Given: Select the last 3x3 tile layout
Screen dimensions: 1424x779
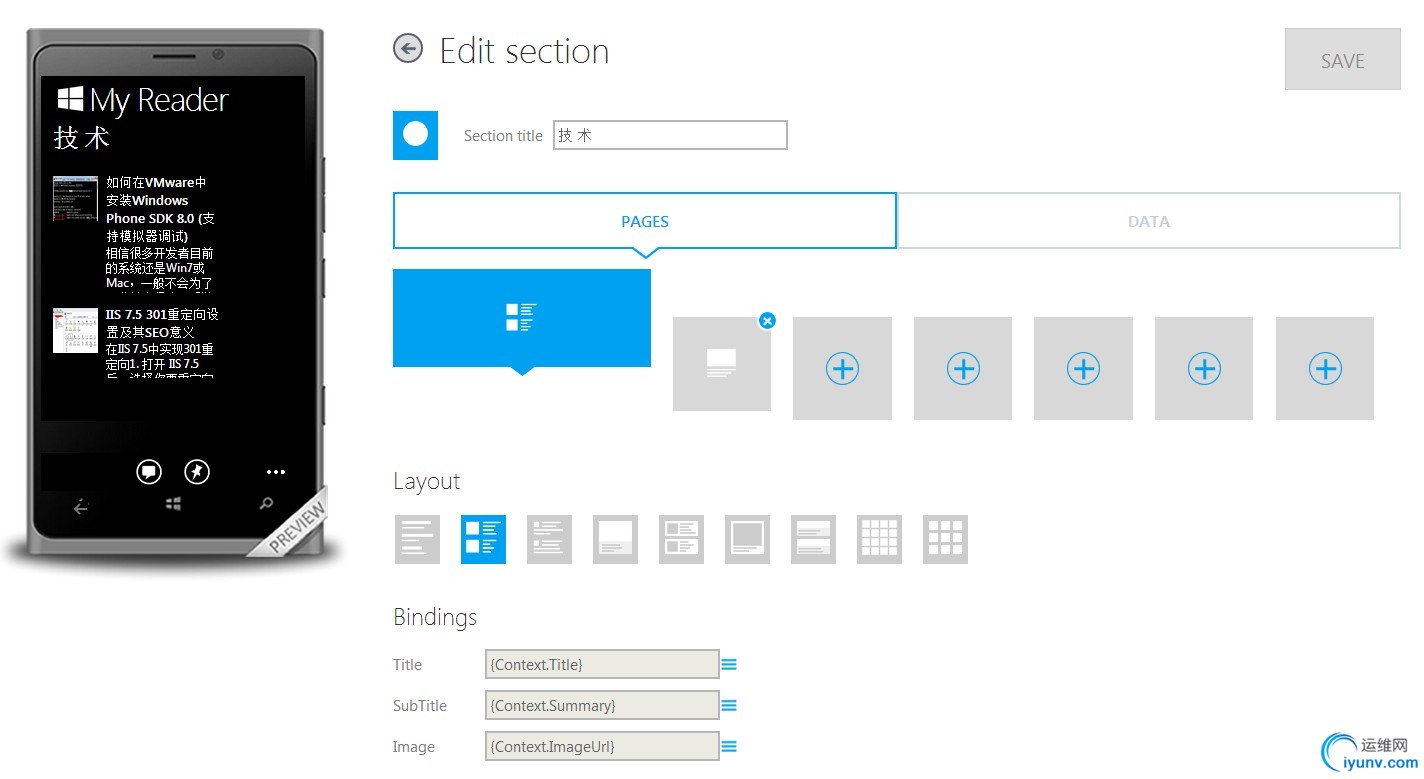Looking at the screenshot, I should pyautogui.click(x=945, y=539).
